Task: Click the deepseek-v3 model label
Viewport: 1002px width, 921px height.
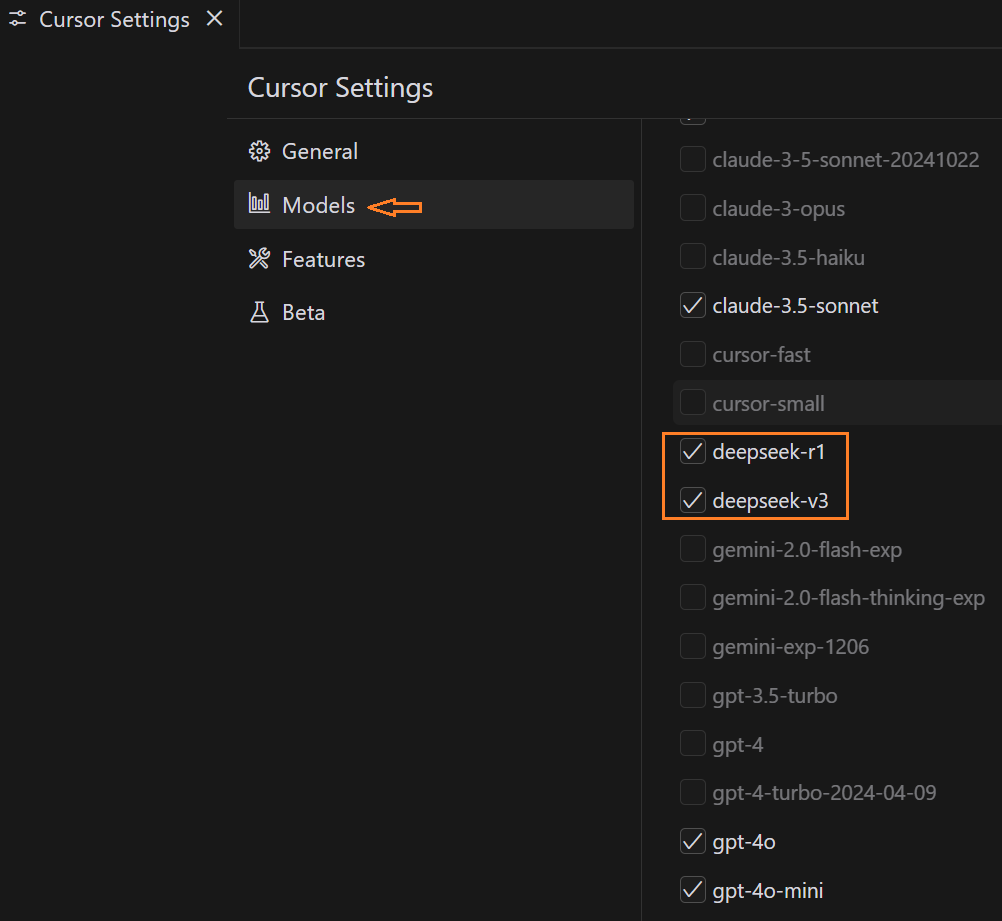Action: [770, 500]
